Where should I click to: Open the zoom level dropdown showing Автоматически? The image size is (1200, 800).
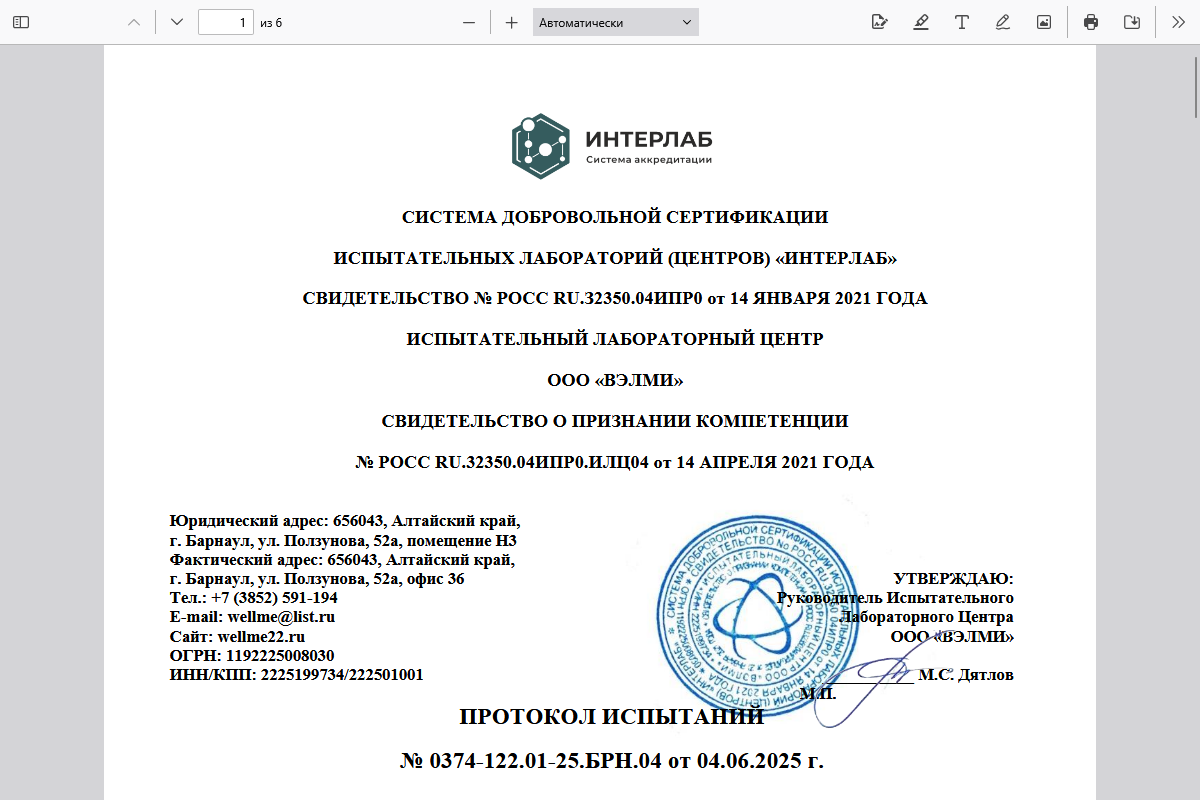pyautogui.click(x=616, y=22)
